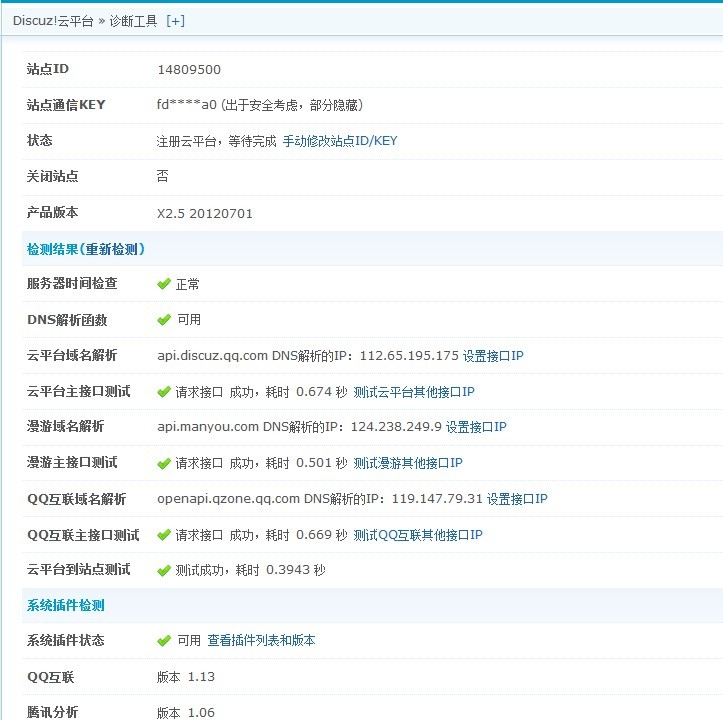
Task: Click check icon in 系统插件状态 row
Action: (x=164, y=640)
